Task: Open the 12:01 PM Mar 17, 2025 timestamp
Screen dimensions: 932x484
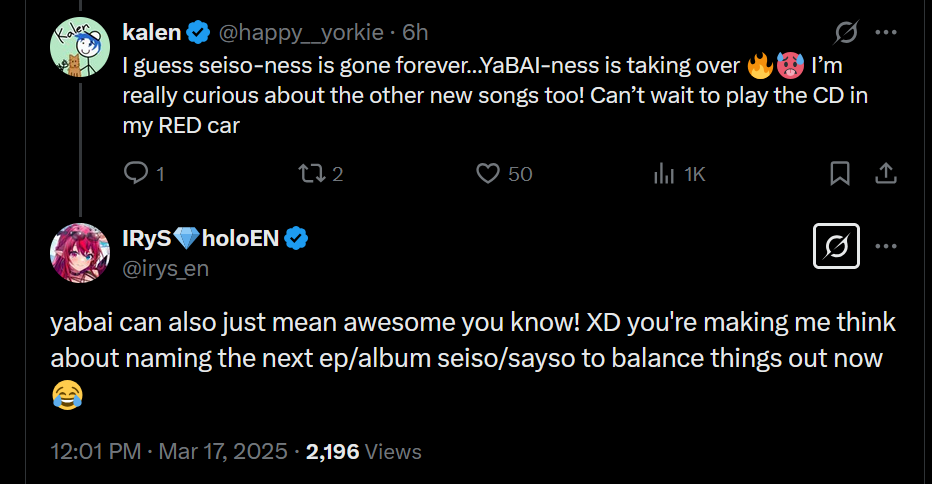Action: pos(168,451)
